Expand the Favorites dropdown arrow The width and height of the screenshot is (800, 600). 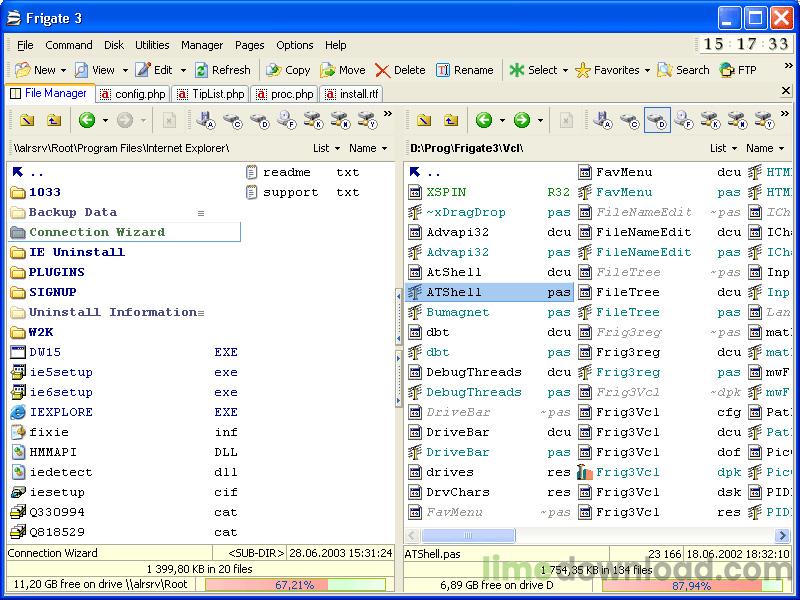[647, 70]
